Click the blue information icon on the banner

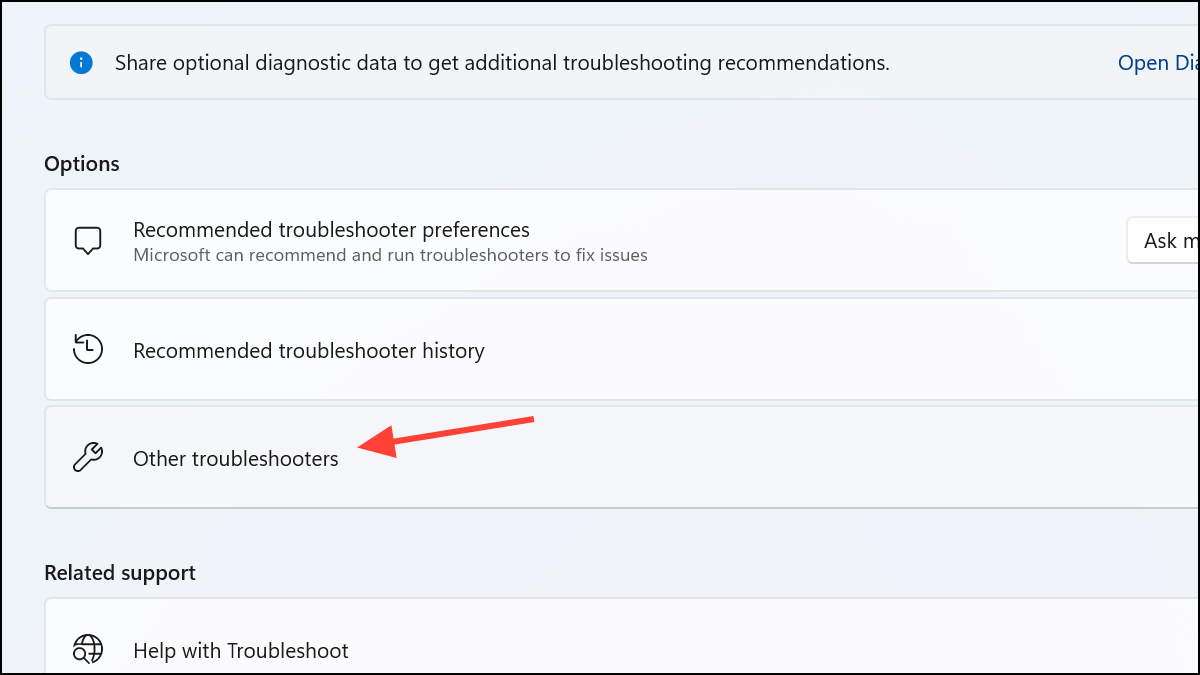pos(81,62)
